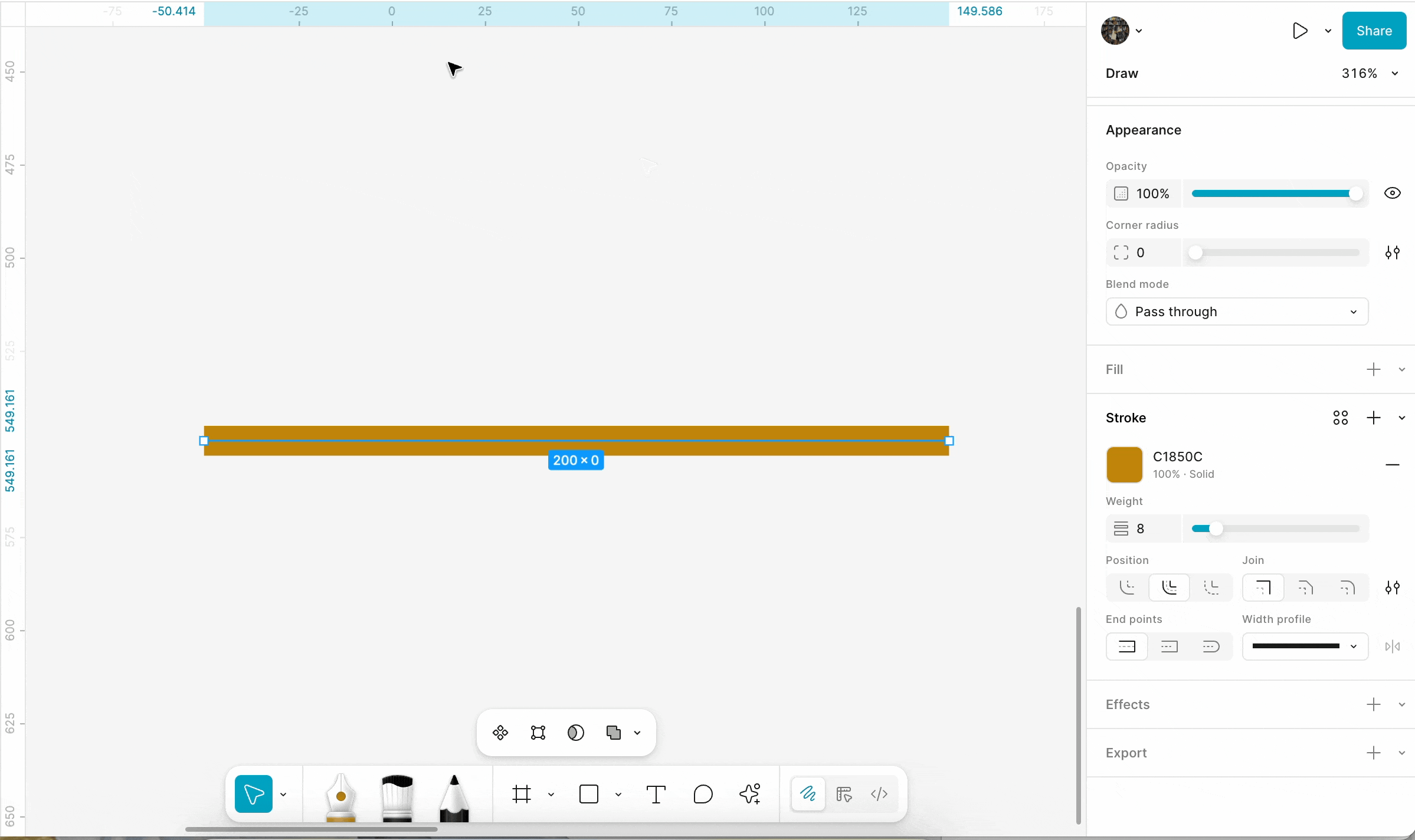The width and height of the screenshot is (1415, 840).
Task: Select the Move tool in bottom toolbar
Action: point(254,794)
